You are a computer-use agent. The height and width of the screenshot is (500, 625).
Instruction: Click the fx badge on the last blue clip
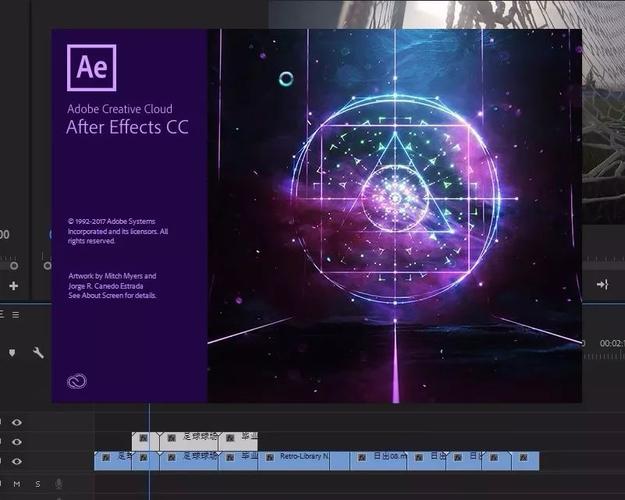523,458
